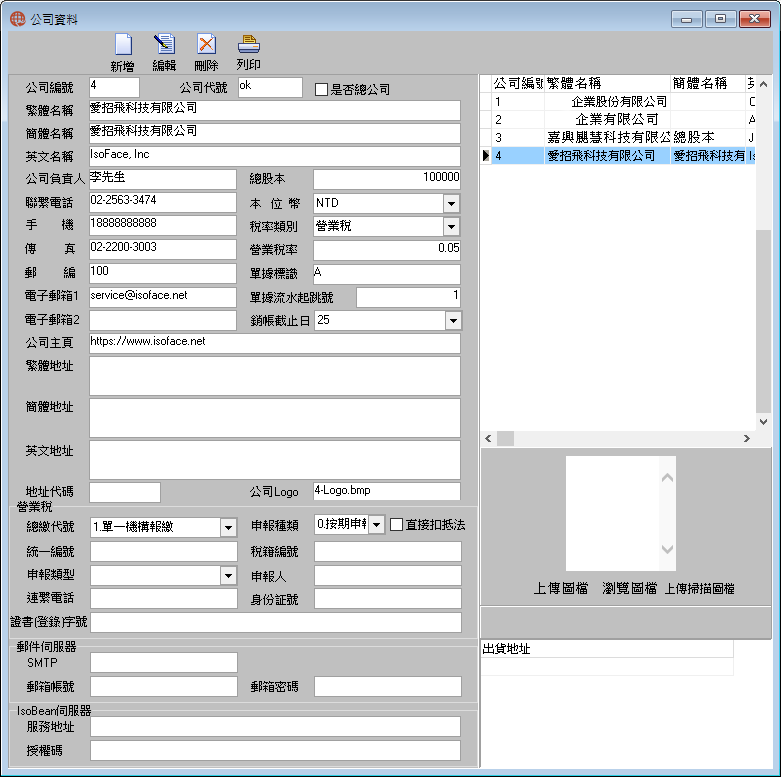
Task: Open the 本位幣 NTD dropdown
Action: [x=451, y=203]
